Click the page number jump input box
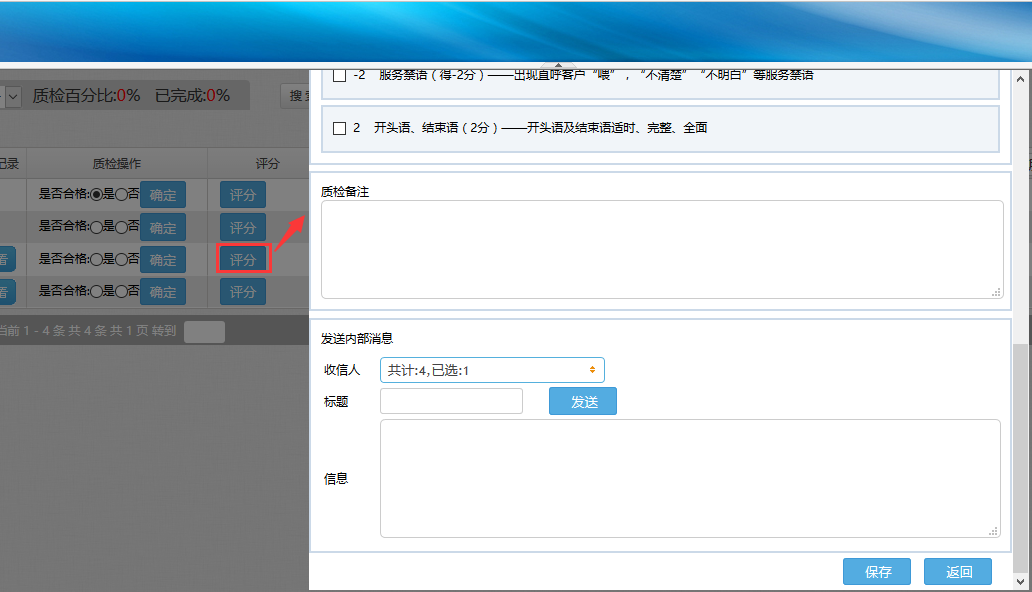Screen dimensions: 1032x592 tap(204, 332)
